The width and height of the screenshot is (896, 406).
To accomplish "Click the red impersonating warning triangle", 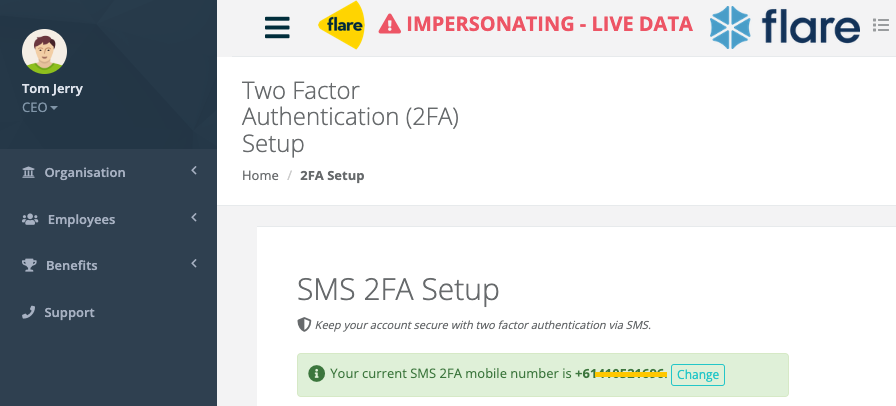I will tap(390, 24).
